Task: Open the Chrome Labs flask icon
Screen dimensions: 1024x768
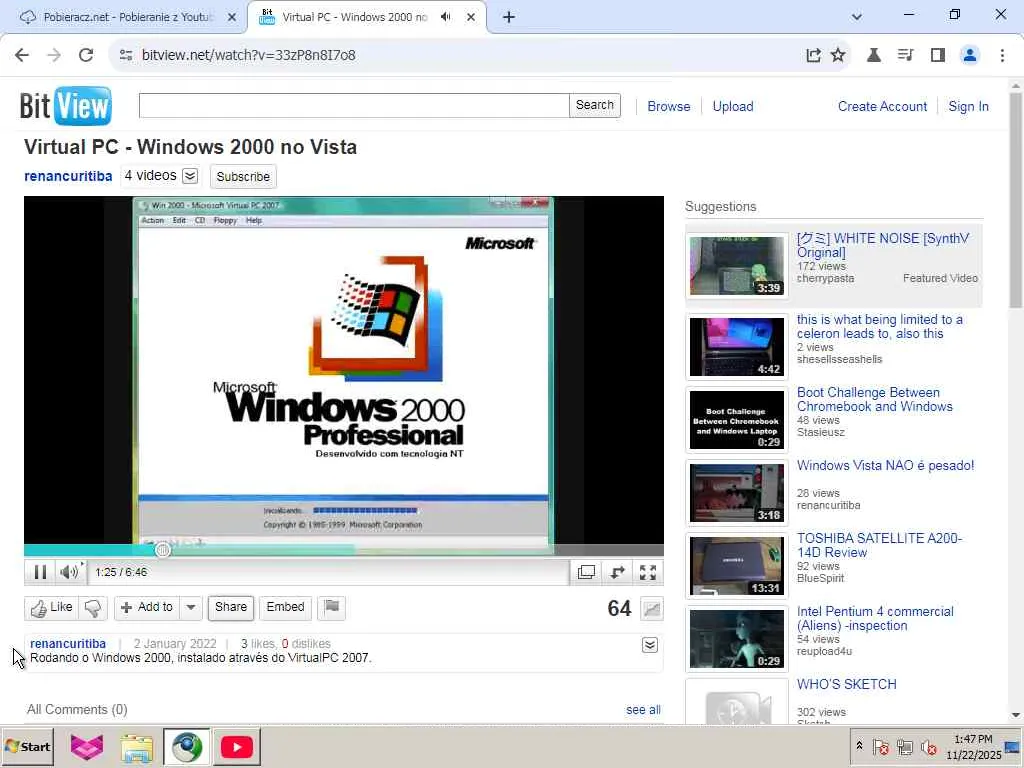Action: point(873,55)
